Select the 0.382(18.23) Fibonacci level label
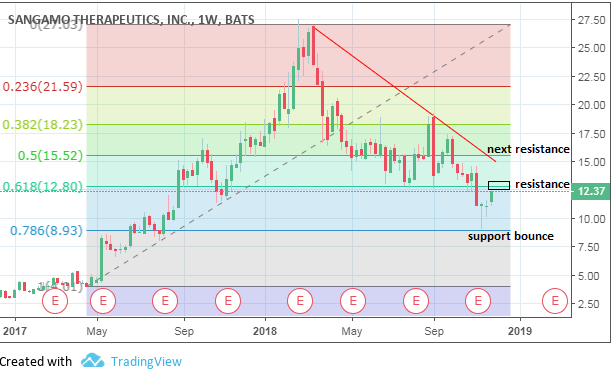The image size is (611, 376). pos(42,125)
